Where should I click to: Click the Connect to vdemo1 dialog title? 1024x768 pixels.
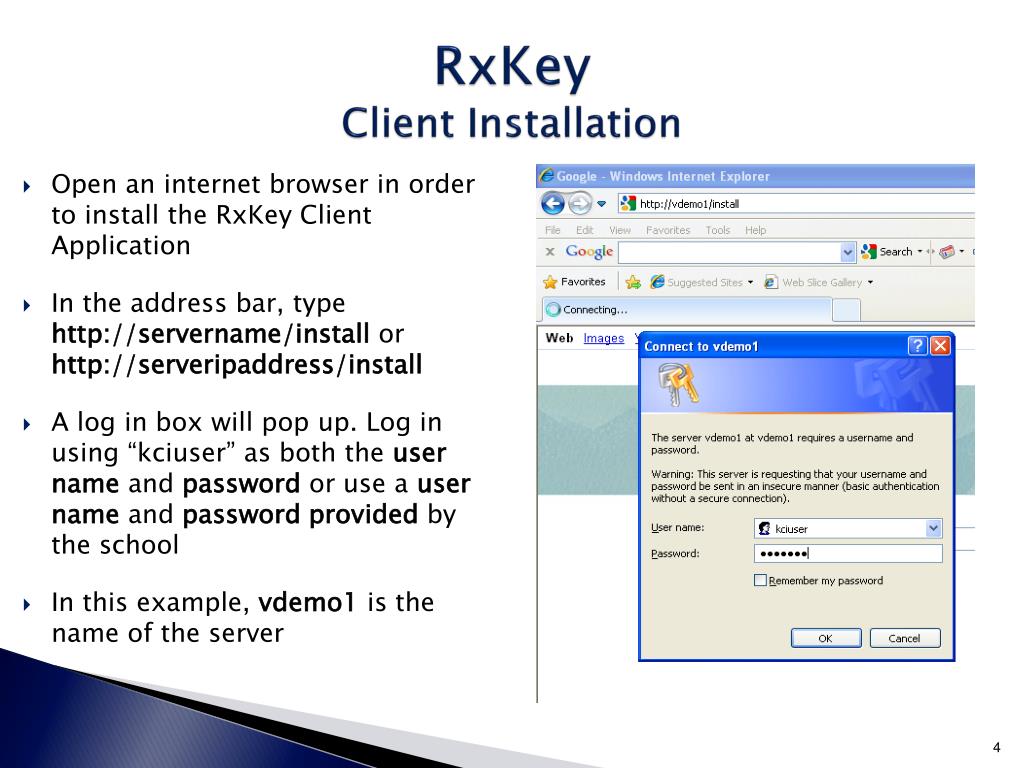tap(701, 346)
